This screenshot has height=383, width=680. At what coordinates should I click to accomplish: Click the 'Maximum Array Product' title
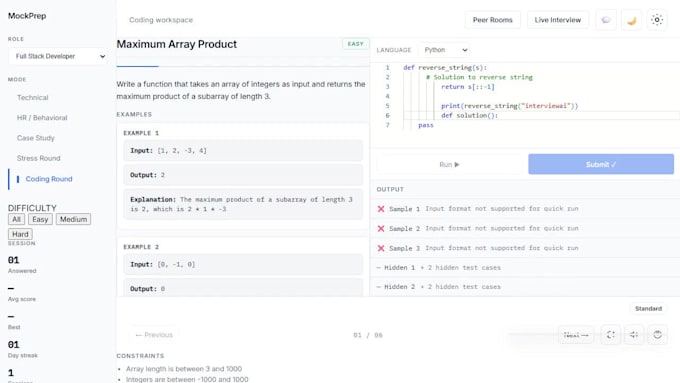177,44
